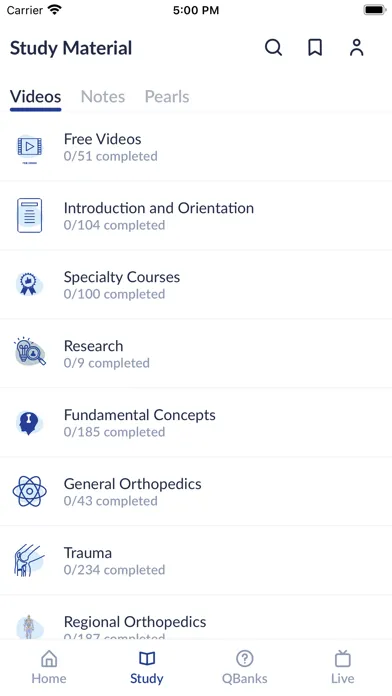Tap the General Orthopedics atom icon
Viewport: 392px width, 696px height.
(29, 491)
